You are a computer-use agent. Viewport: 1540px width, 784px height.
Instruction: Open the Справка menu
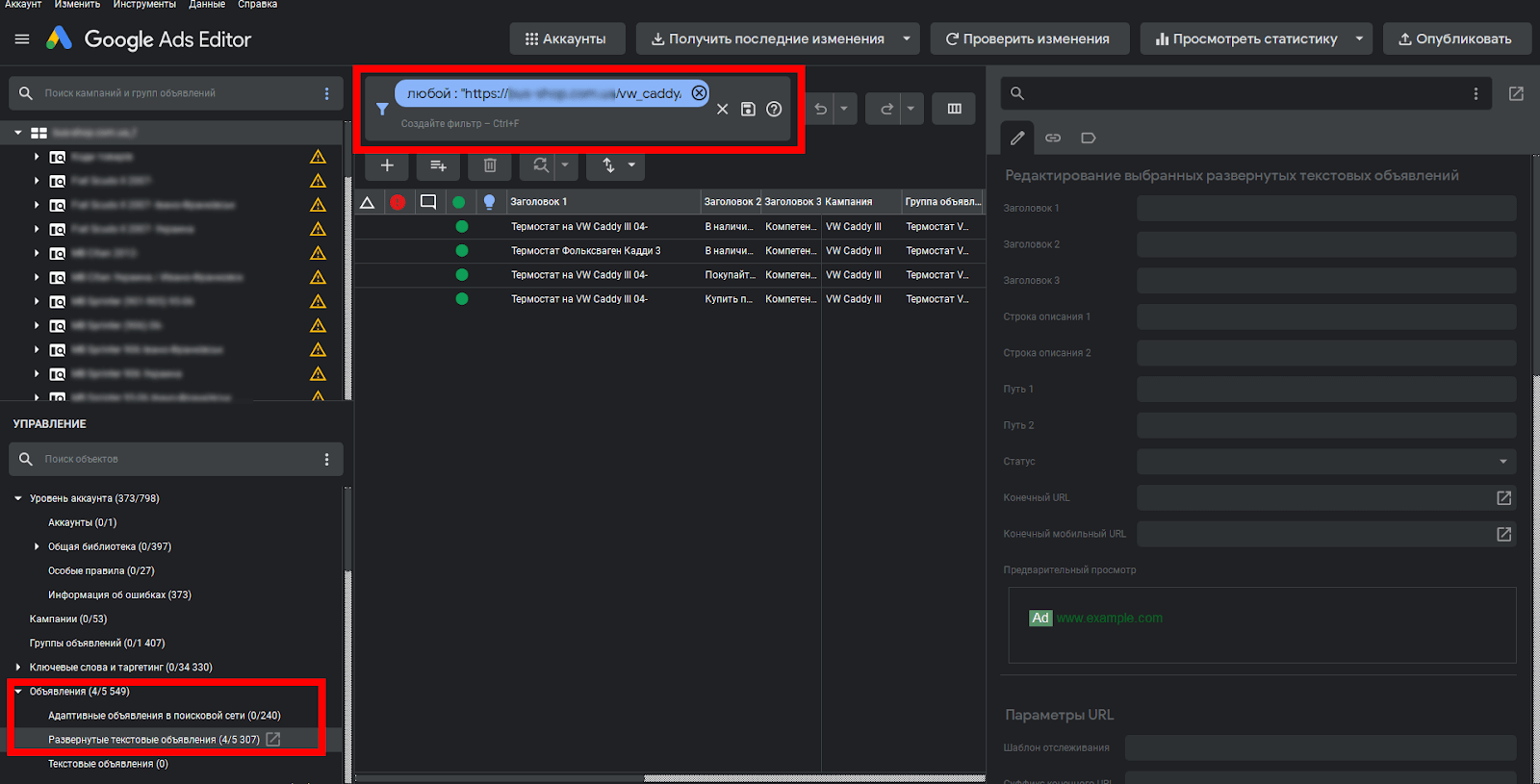pyautogui.click(x=258, y=5)
